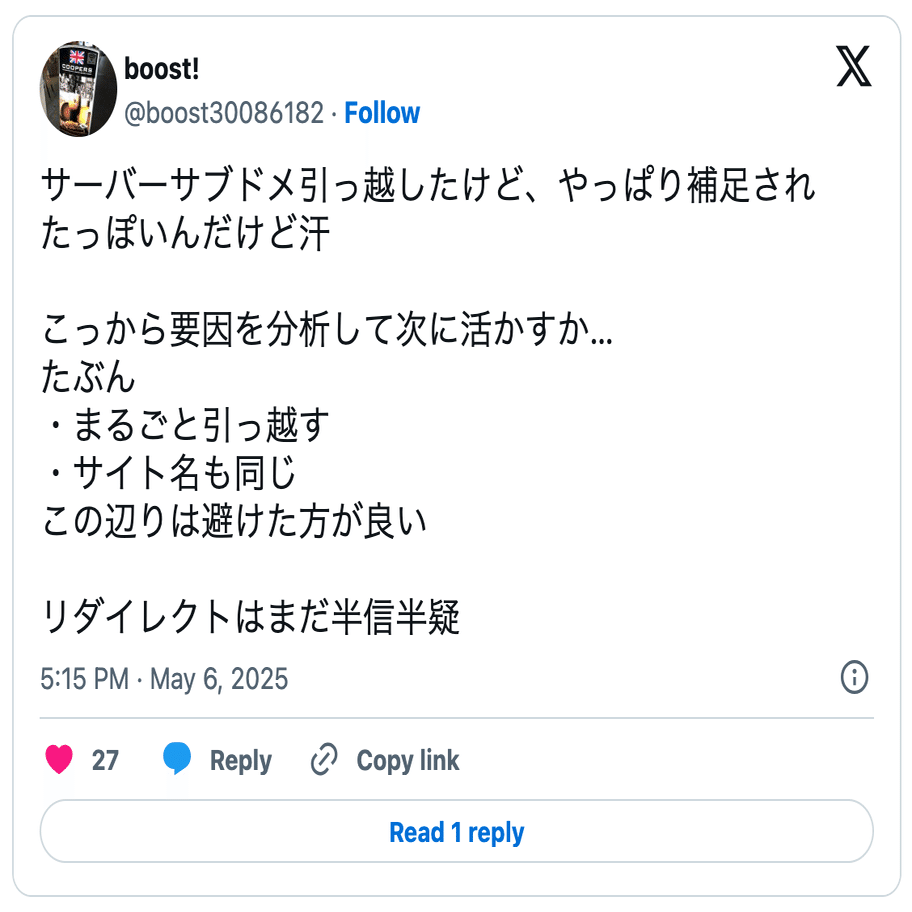Click the chain link copy icon
The height and width of the screenshot is (912, 912).
click(324, 759)
